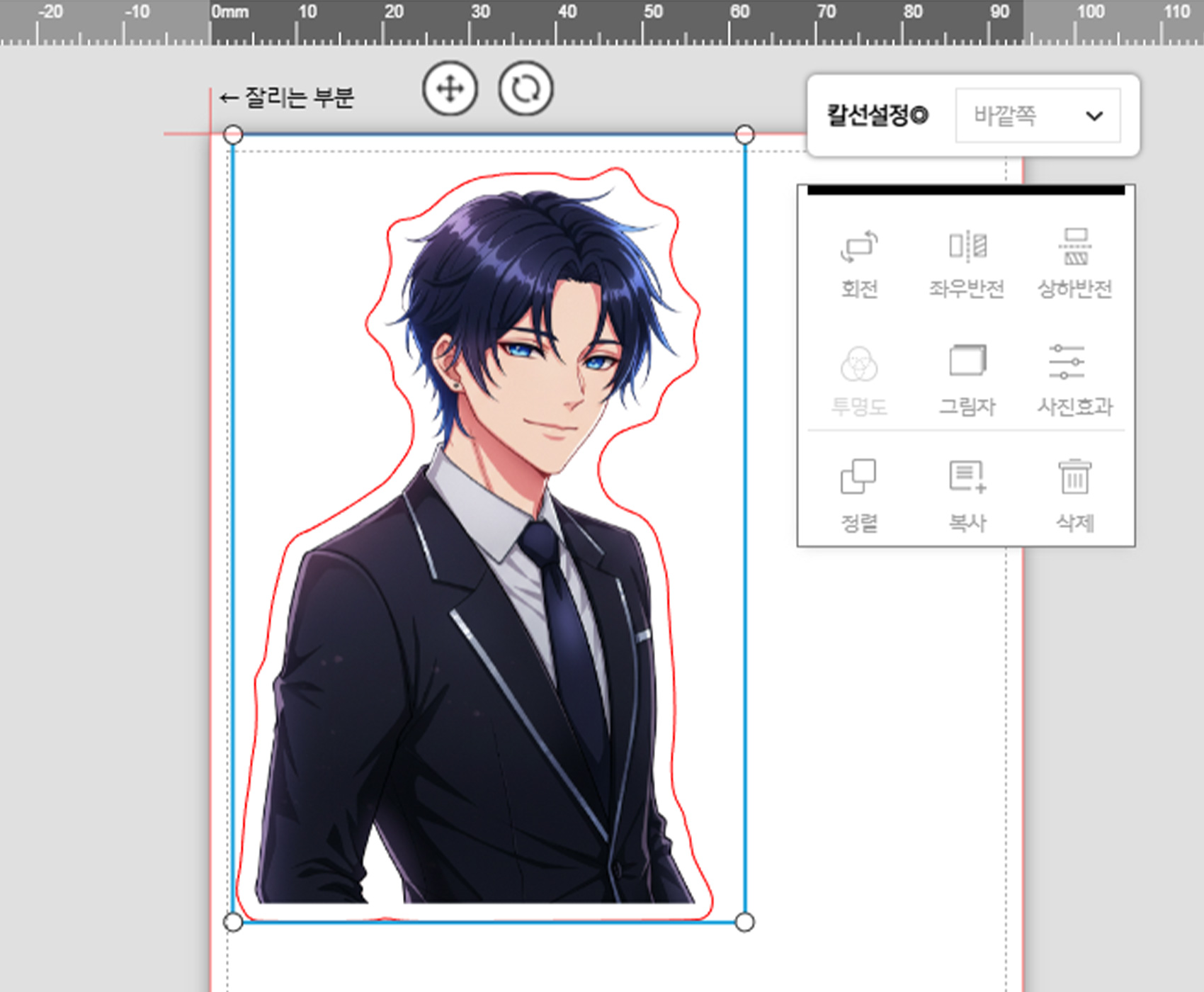Expand the 바깥쪽 cut line dropdown
Viewport: 1204px width, 992px height.
(x=1038, y=115)
